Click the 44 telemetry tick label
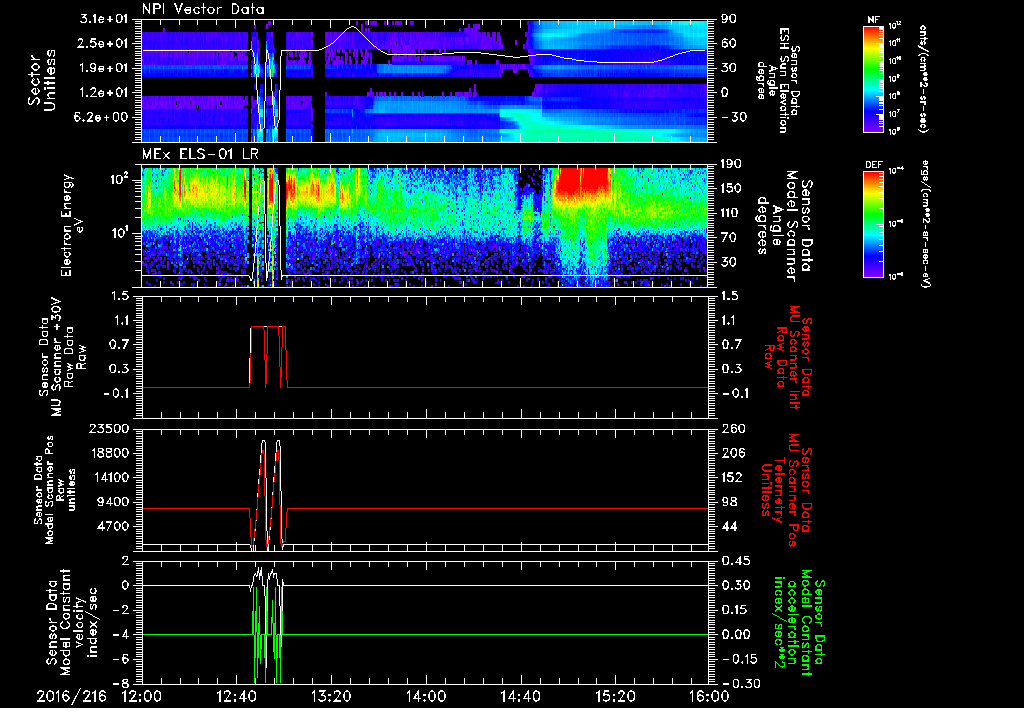The height and width of the screenshot is (708, 1024). click(728, 526)
